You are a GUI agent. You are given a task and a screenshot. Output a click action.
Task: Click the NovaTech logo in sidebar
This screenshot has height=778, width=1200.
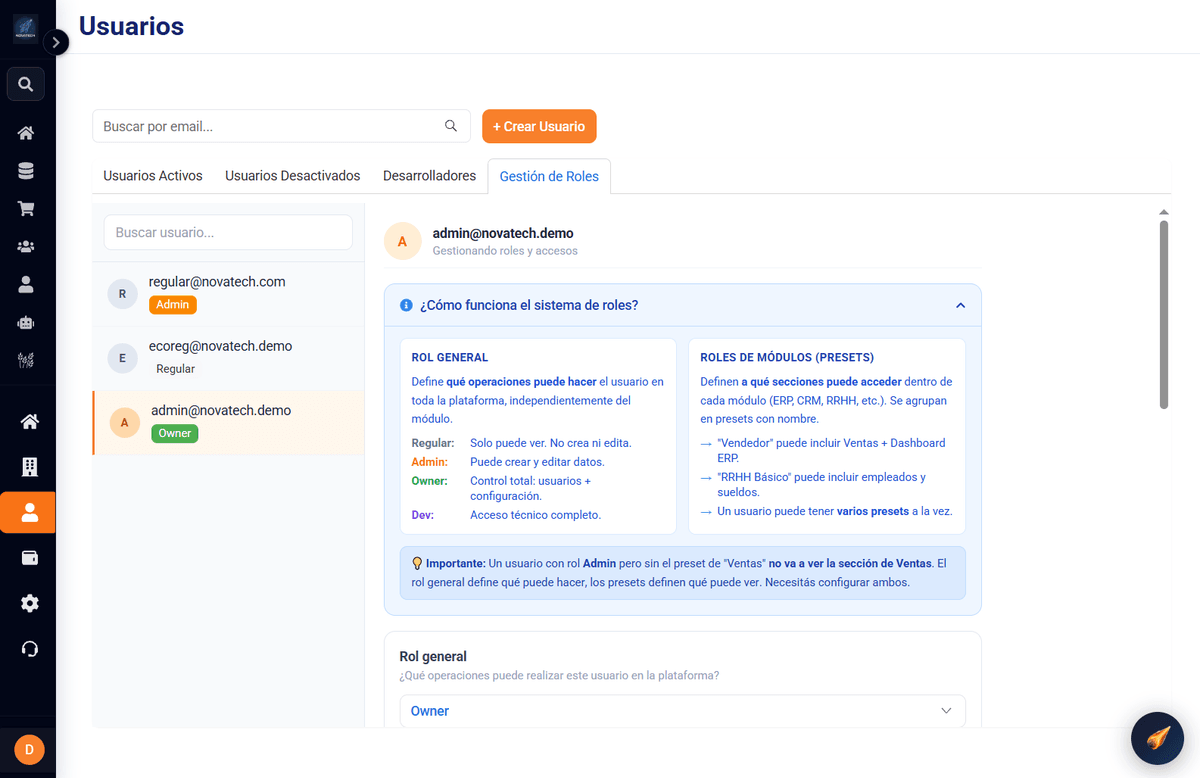tap(26, 28)
